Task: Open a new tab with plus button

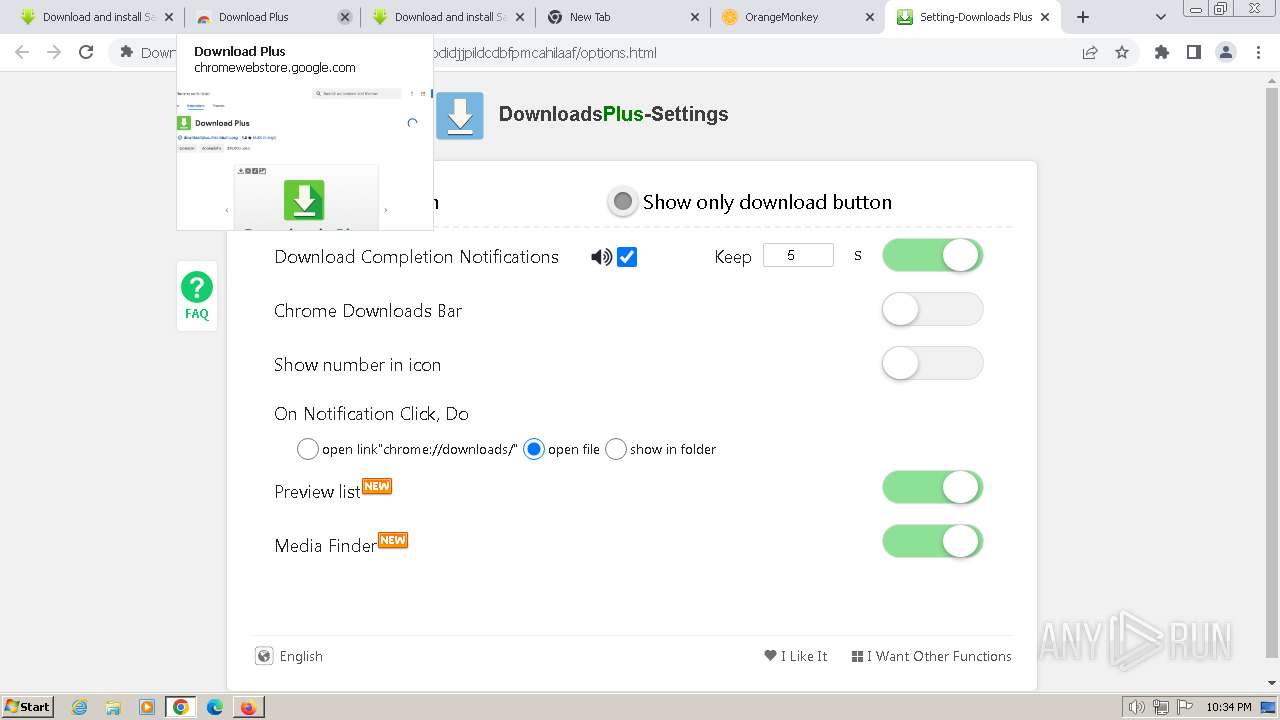Action: (1082, 17)
